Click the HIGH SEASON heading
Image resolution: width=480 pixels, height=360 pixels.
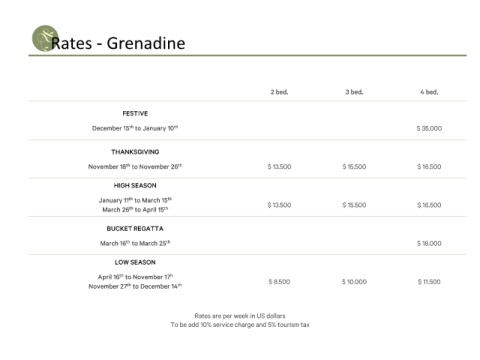click(x=135, y=186)
